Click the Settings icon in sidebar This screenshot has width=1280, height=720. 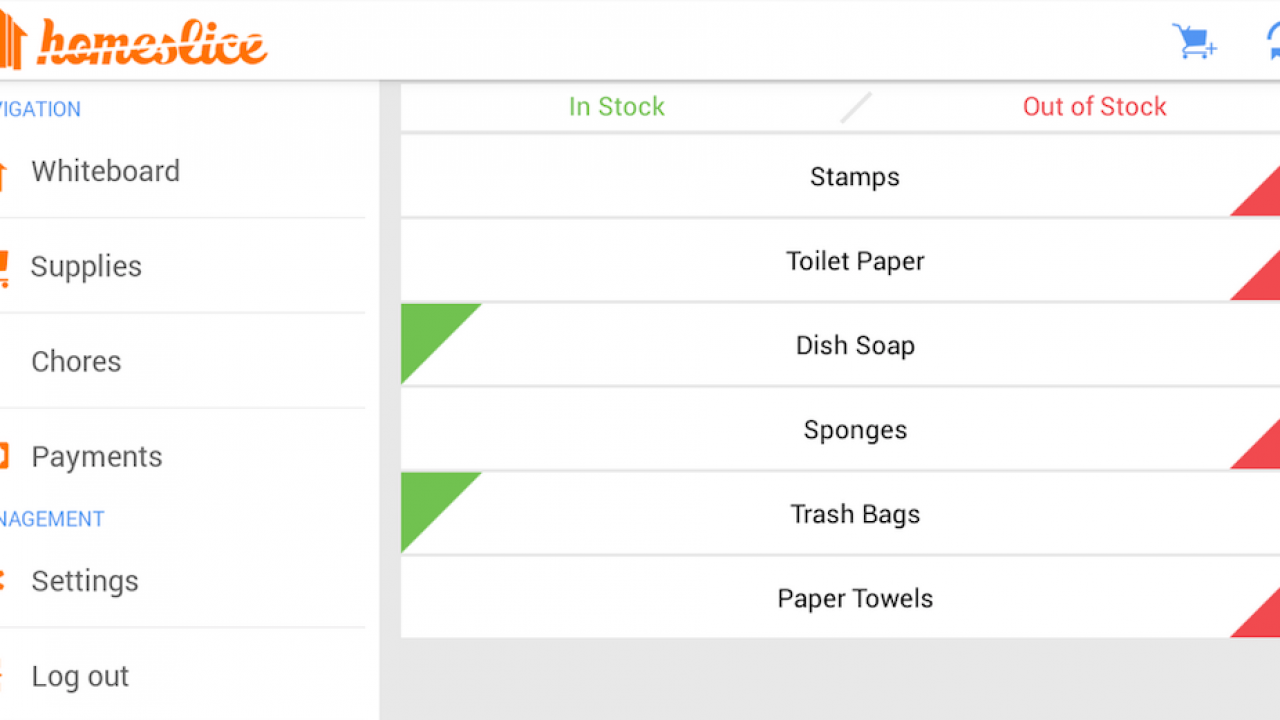point(3,581)
